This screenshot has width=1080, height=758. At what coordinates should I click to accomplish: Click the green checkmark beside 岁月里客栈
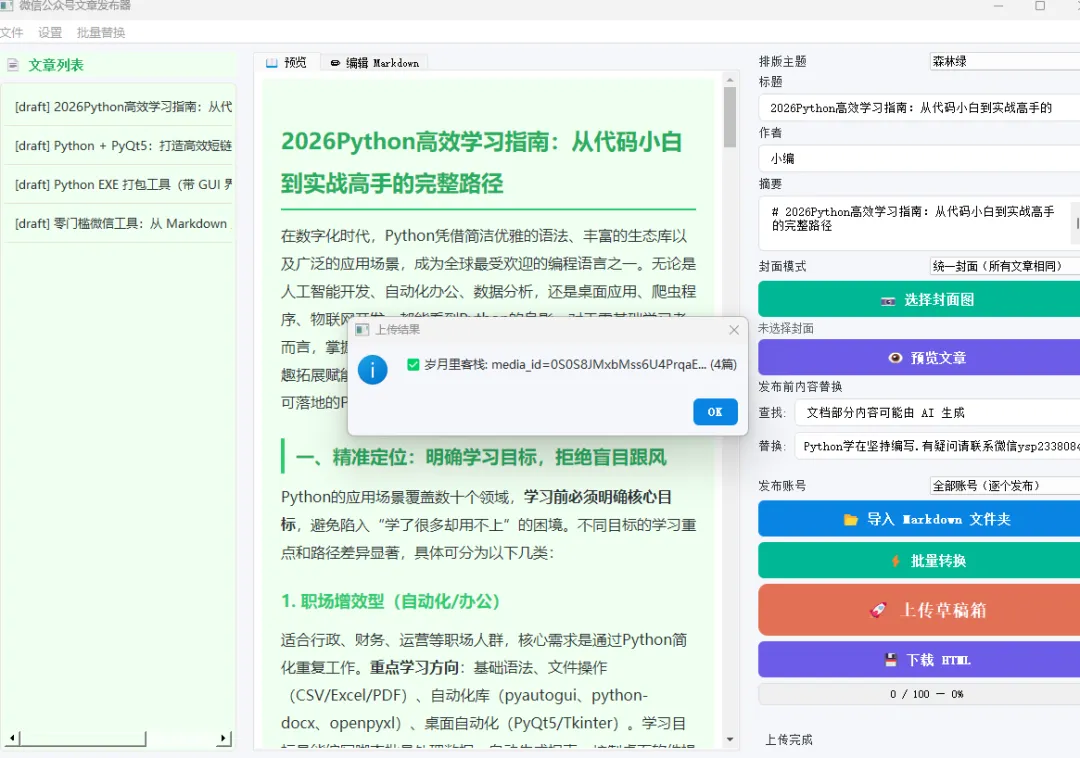(x=413, y=364)
